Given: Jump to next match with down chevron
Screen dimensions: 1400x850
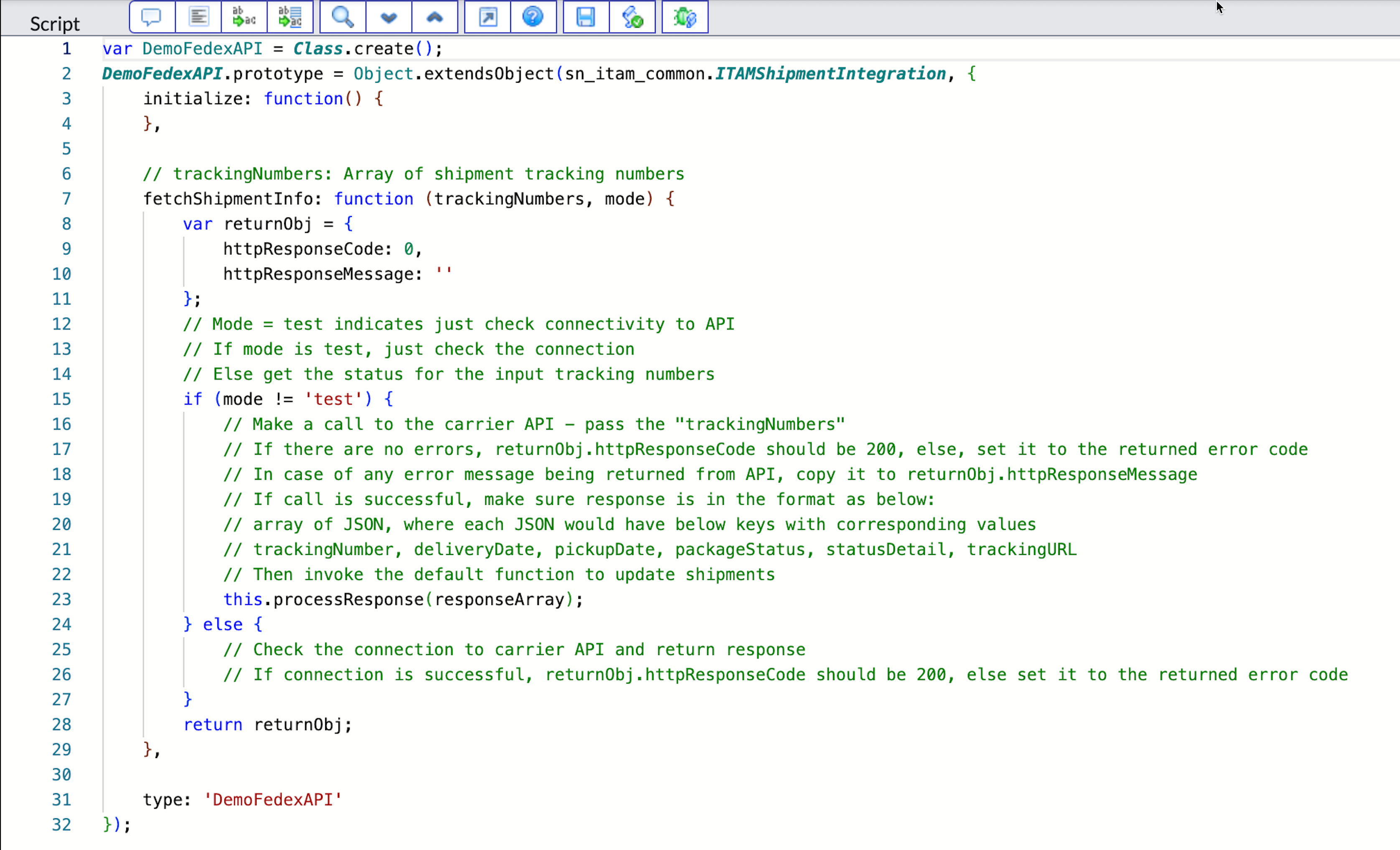Looking at the screenshot, I should [389, 17].
